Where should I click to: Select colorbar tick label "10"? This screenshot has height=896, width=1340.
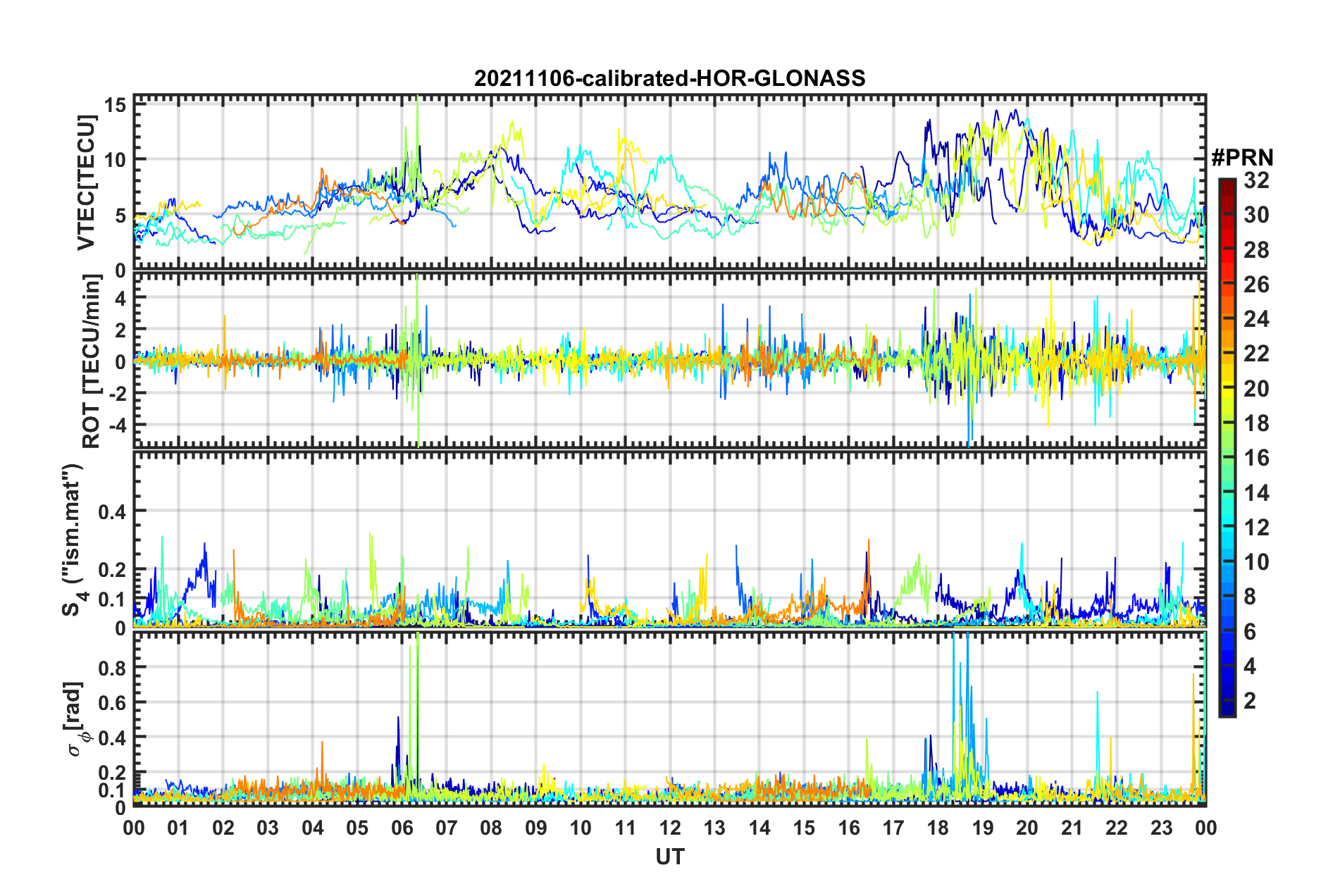tap(1256, 562)
